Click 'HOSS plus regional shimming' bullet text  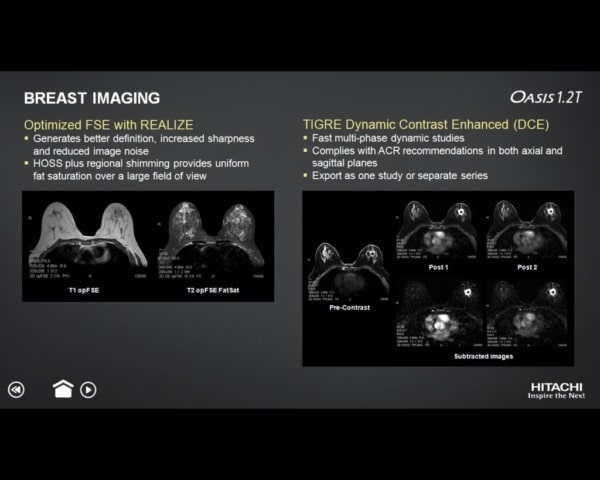click(x=141, y=170)
